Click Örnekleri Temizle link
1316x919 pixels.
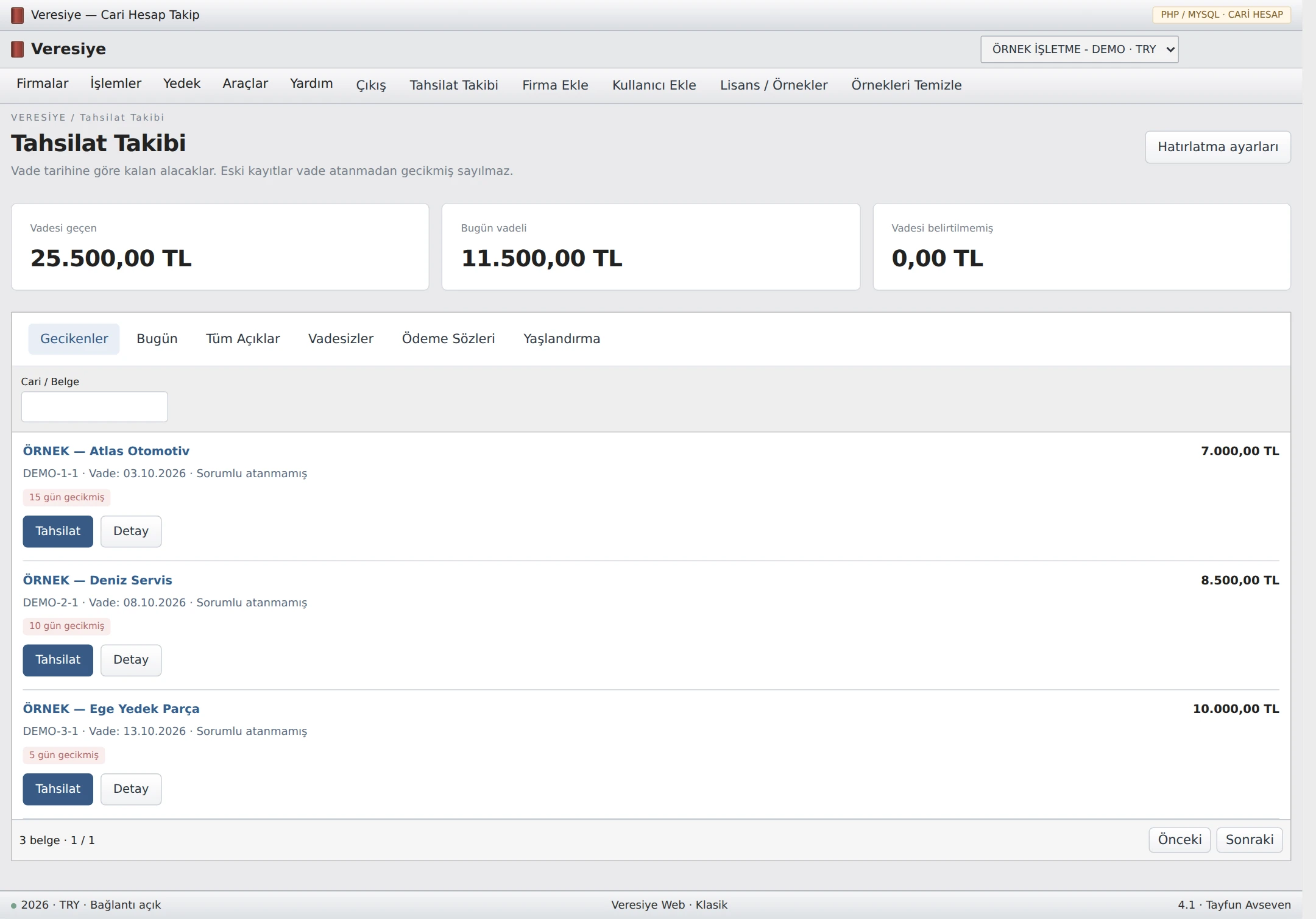[906, 85]
